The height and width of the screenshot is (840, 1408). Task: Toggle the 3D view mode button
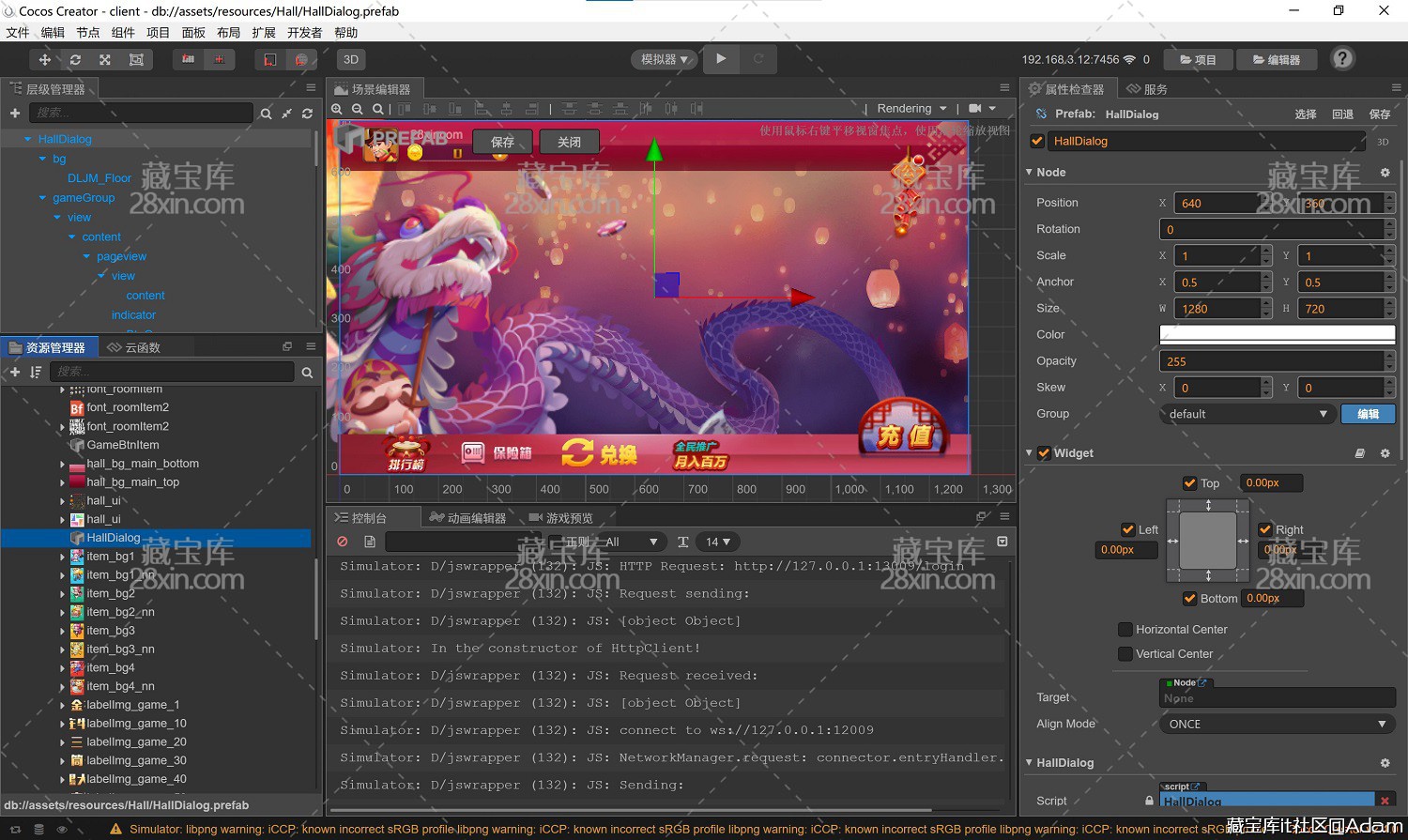coord(350,60)
